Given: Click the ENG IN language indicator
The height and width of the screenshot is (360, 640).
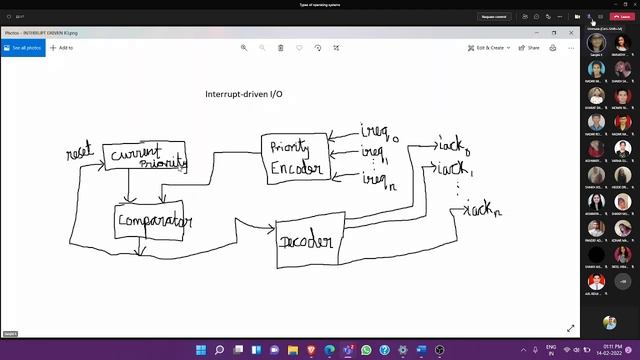Looking at the screenshot, I should click(551, 350).
